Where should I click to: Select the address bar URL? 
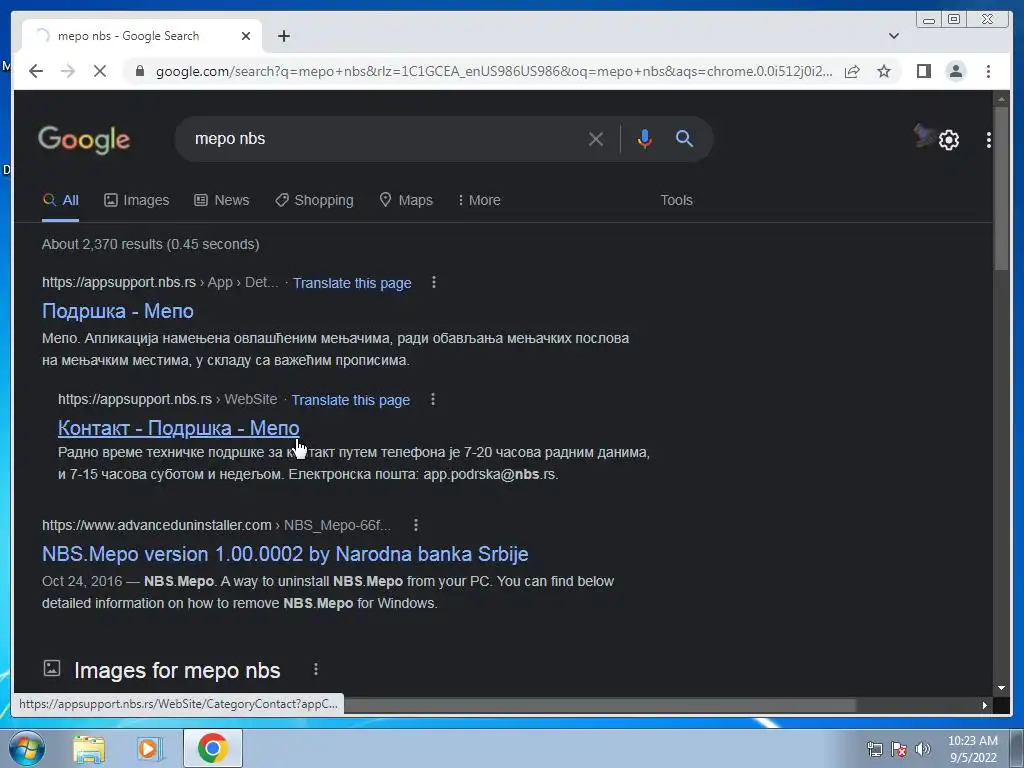click(494, 71)
